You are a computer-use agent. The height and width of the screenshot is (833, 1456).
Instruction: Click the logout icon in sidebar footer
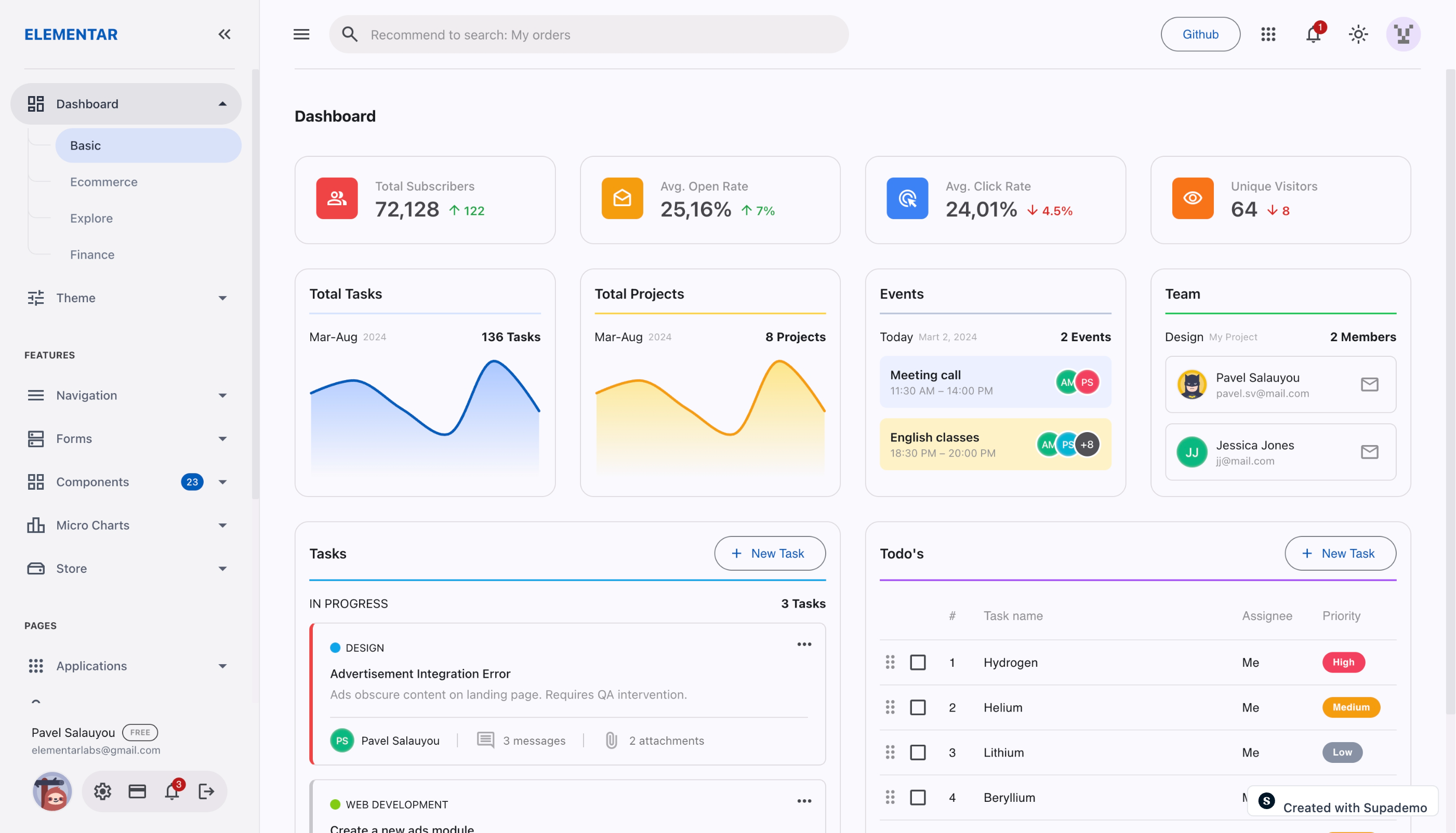point(206,791)
